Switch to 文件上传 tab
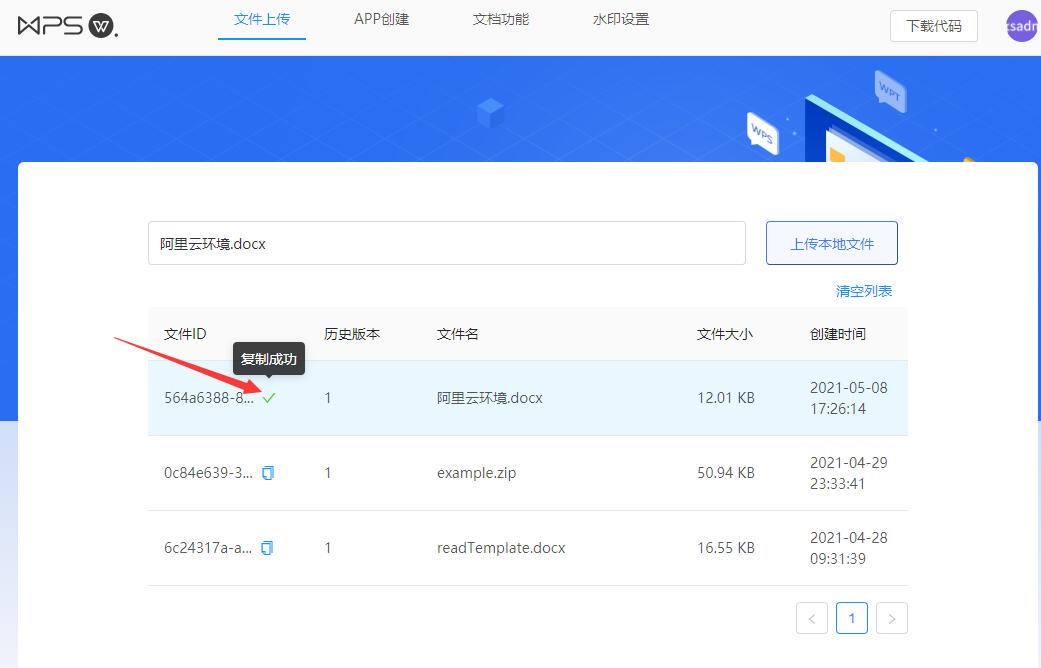This screenshot has width=1041, height=668. pyautogui.click(x=262, y=19)
